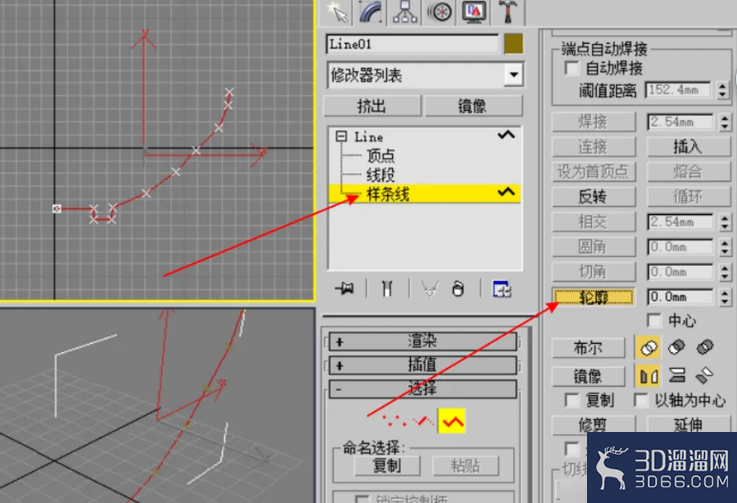737x503 pixels.
Task: Open the Create command panel tab
Action: pos(338,12)
